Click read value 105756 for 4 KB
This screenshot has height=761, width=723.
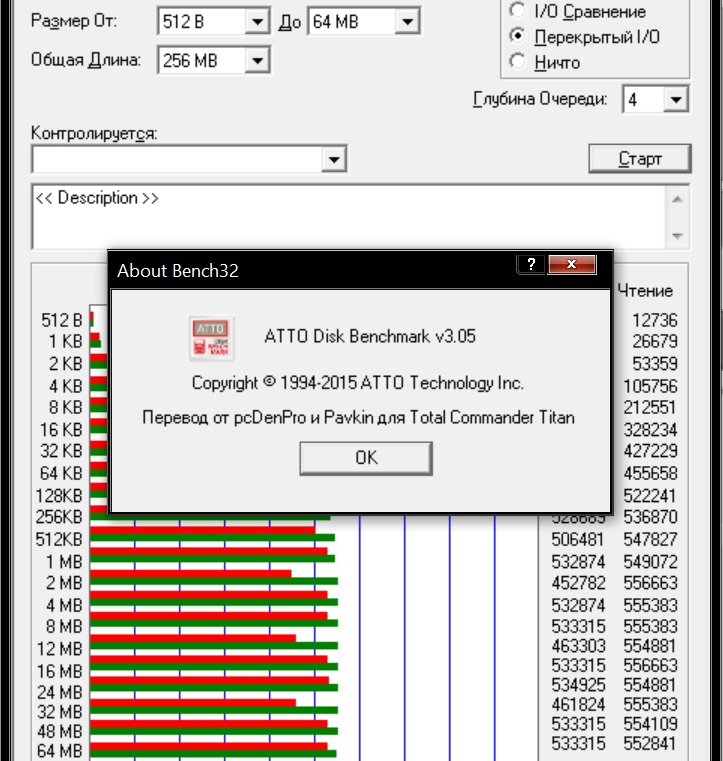pos(650,386)
